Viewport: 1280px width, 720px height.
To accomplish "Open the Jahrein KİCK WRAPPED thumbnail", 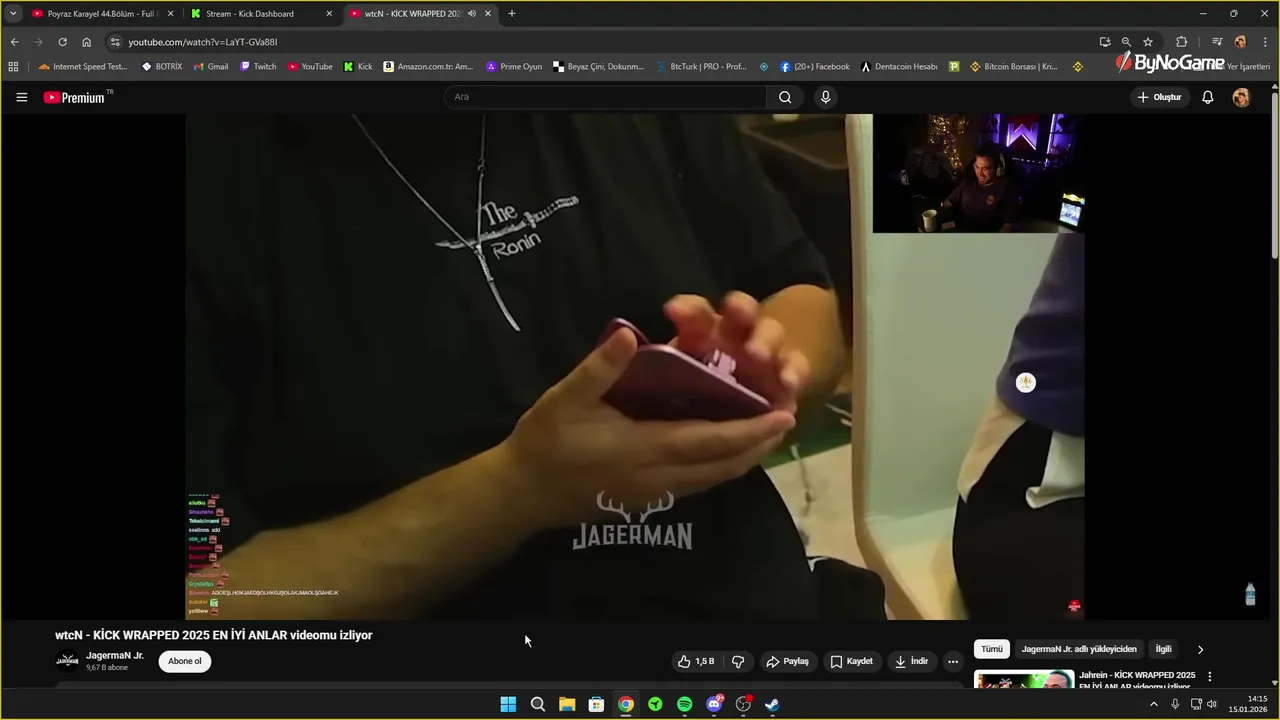I will click(x=1024, y=679).
